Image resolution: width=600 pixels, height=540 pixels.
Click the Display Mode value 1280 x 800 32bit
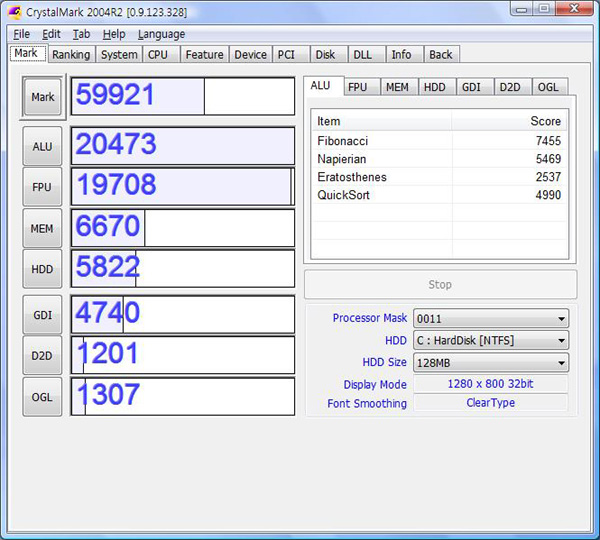pyautogui.click(x=491, y=384)
